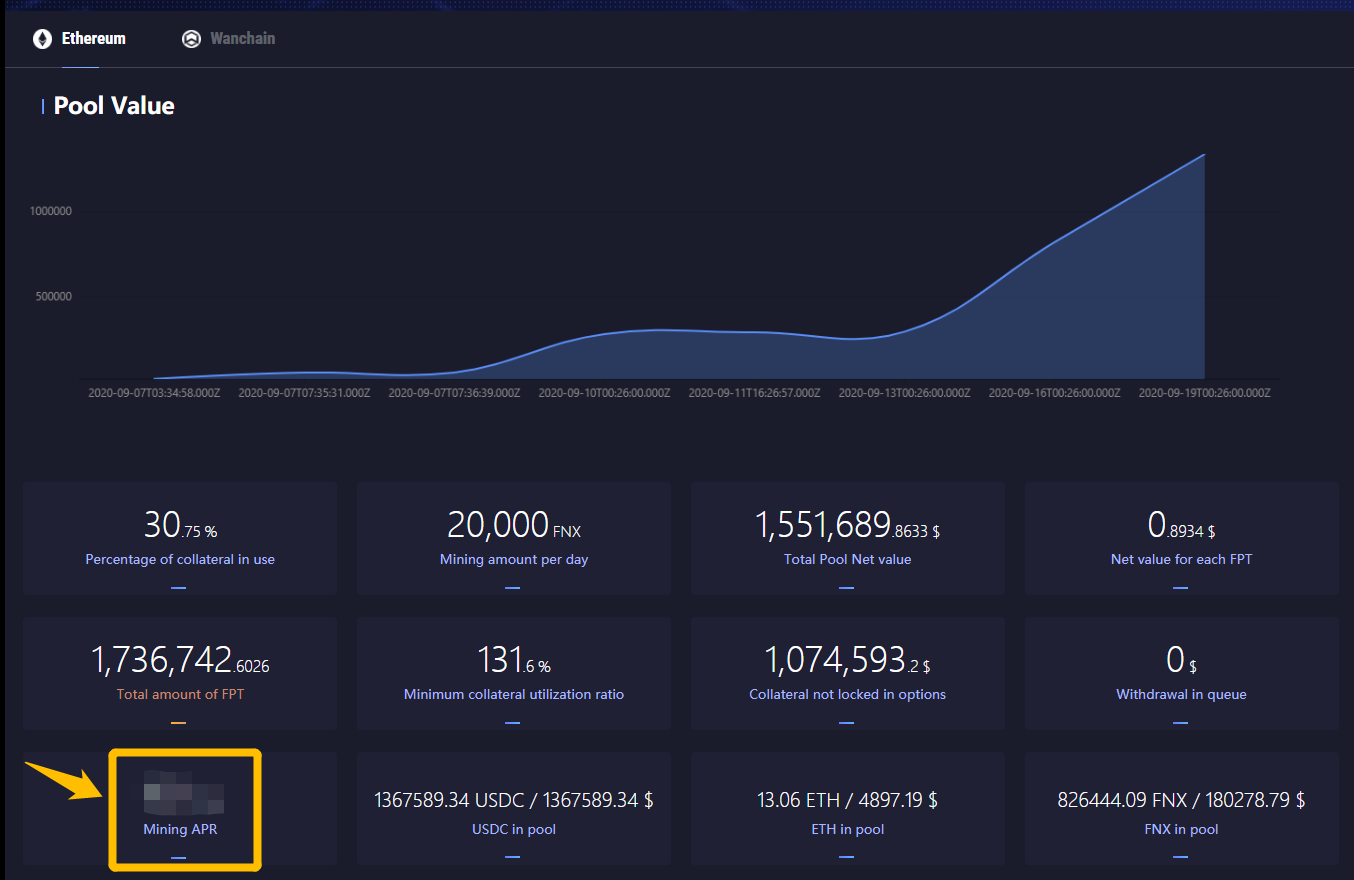
Task: Click the ETH in pool value
Action: point(847,800)
